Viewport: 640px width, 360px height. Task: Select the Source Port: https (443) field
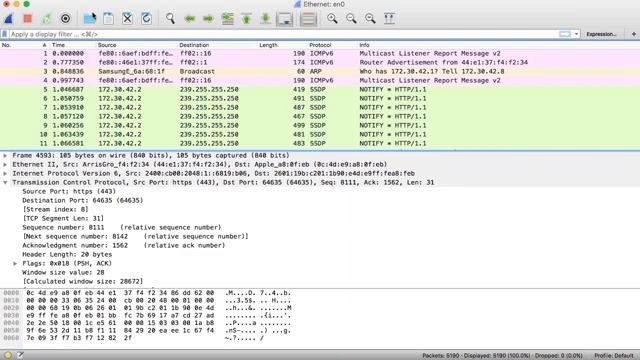69,191
